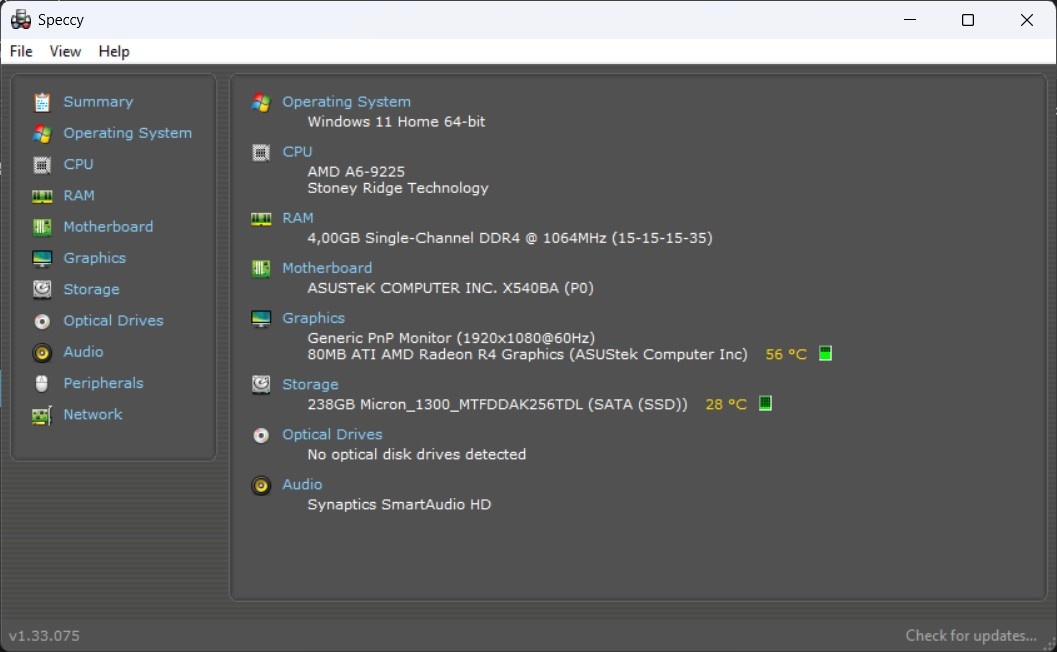Open the View menu
Image resolution: width=1057 pixels, height=652 pixels.
(65, 51)
